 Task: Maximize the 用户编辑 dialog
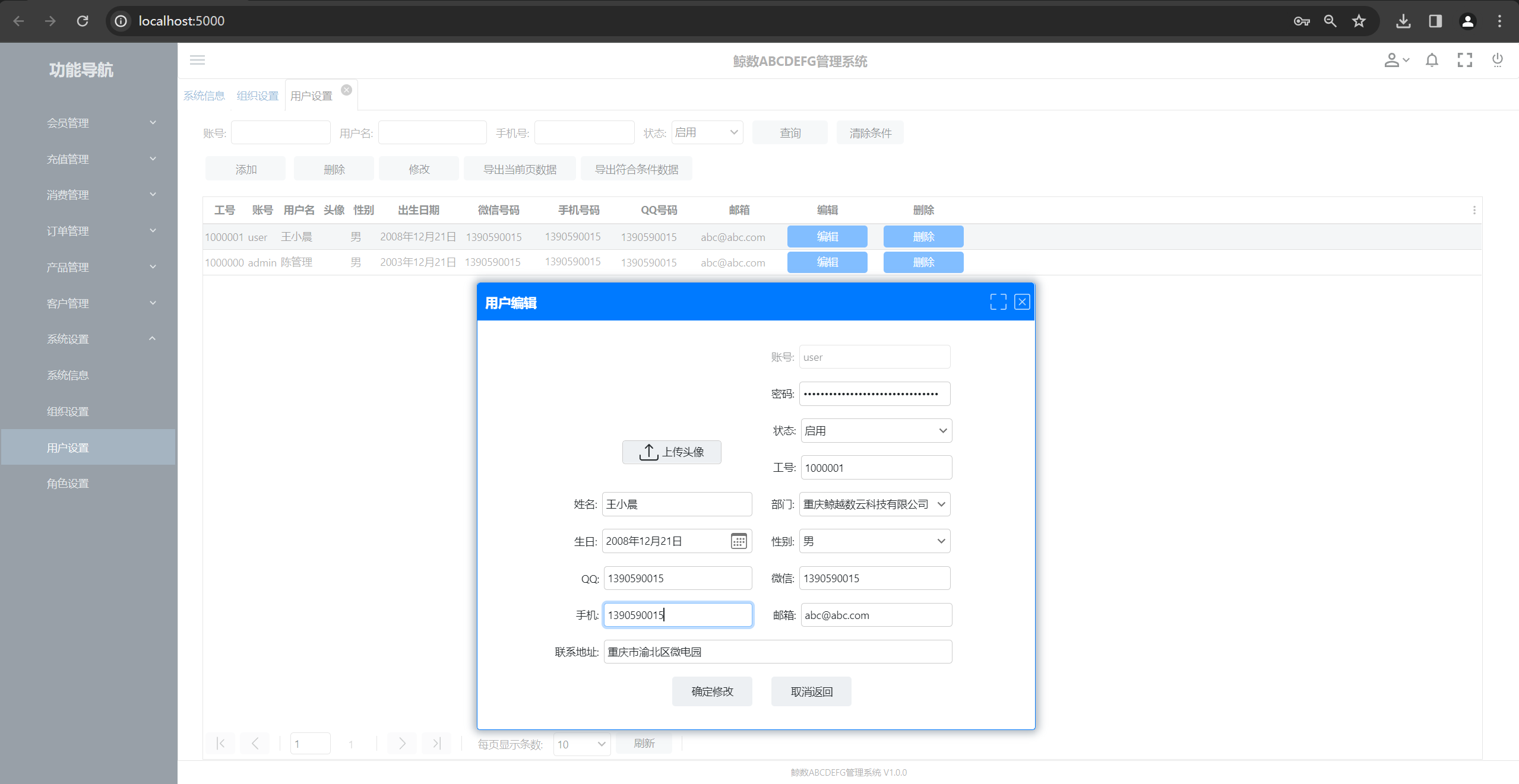[998, 302]
